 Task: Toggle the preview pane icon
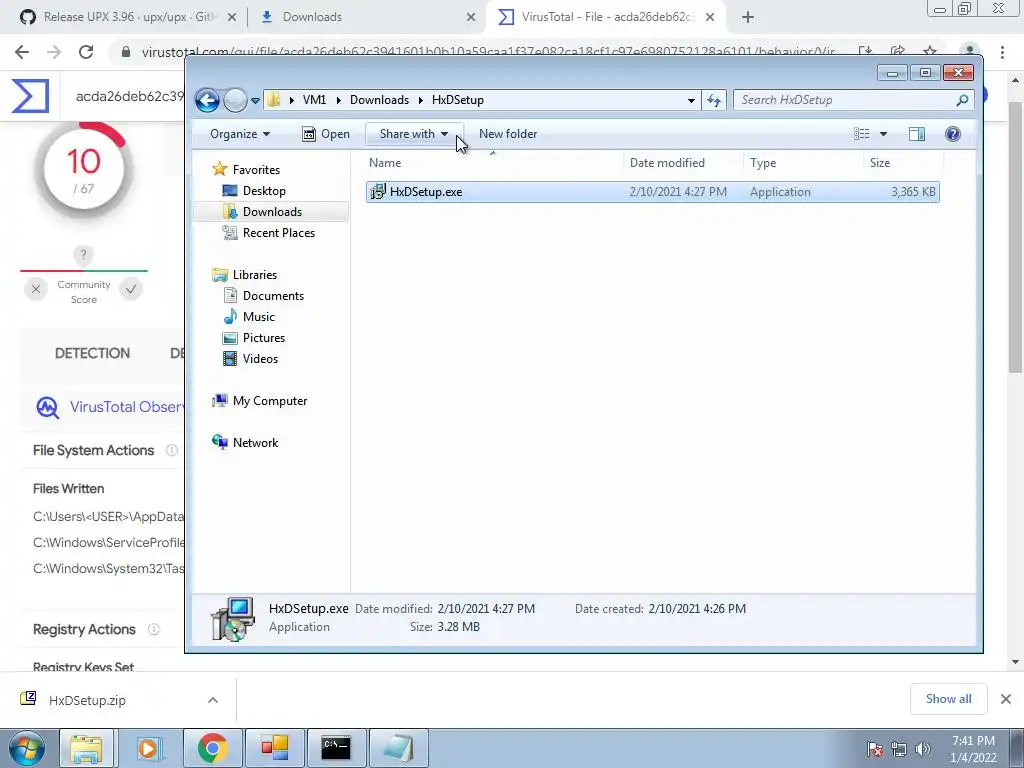[x=917, y=134]
